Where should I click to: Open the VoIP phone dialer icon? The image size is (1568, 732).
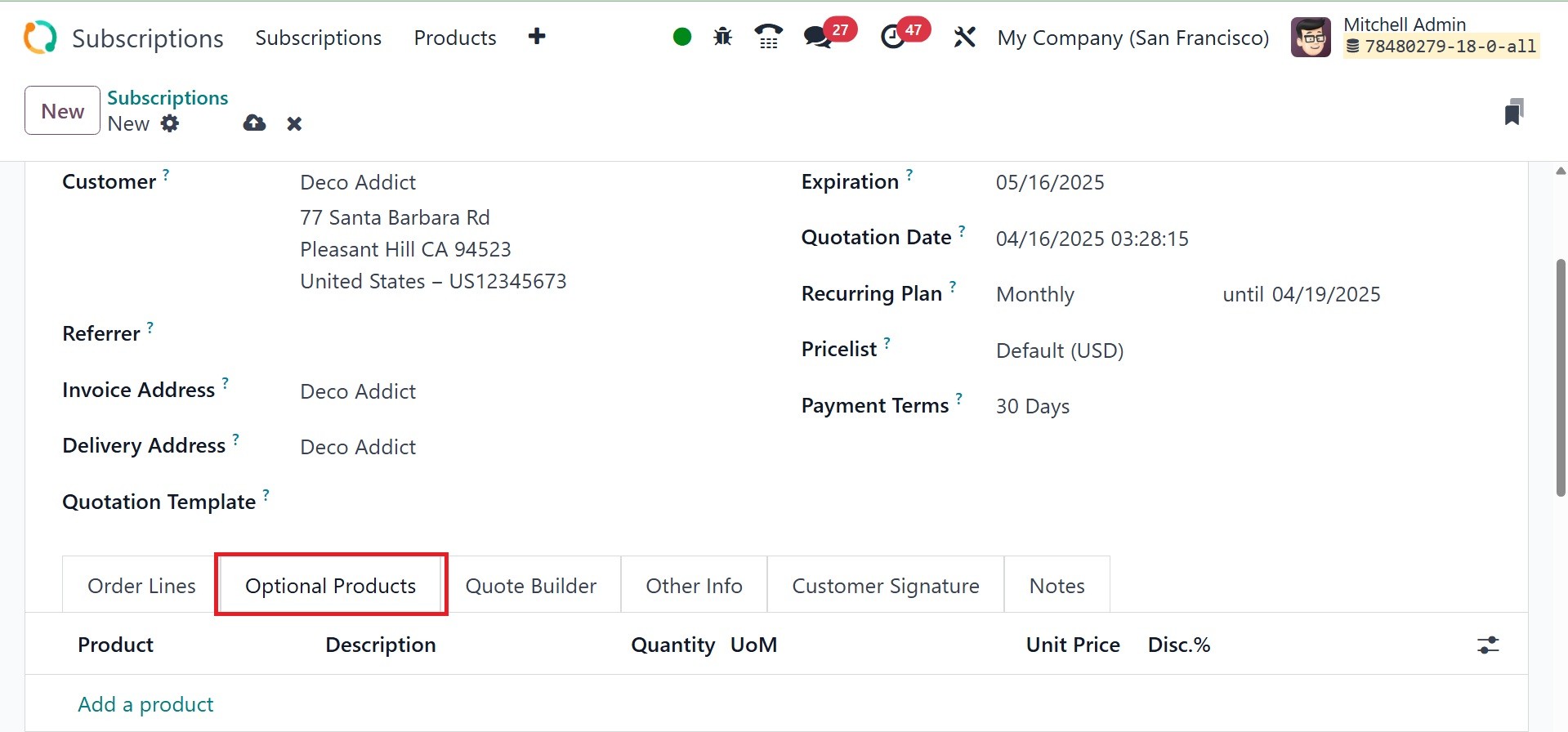coord(768,37)
